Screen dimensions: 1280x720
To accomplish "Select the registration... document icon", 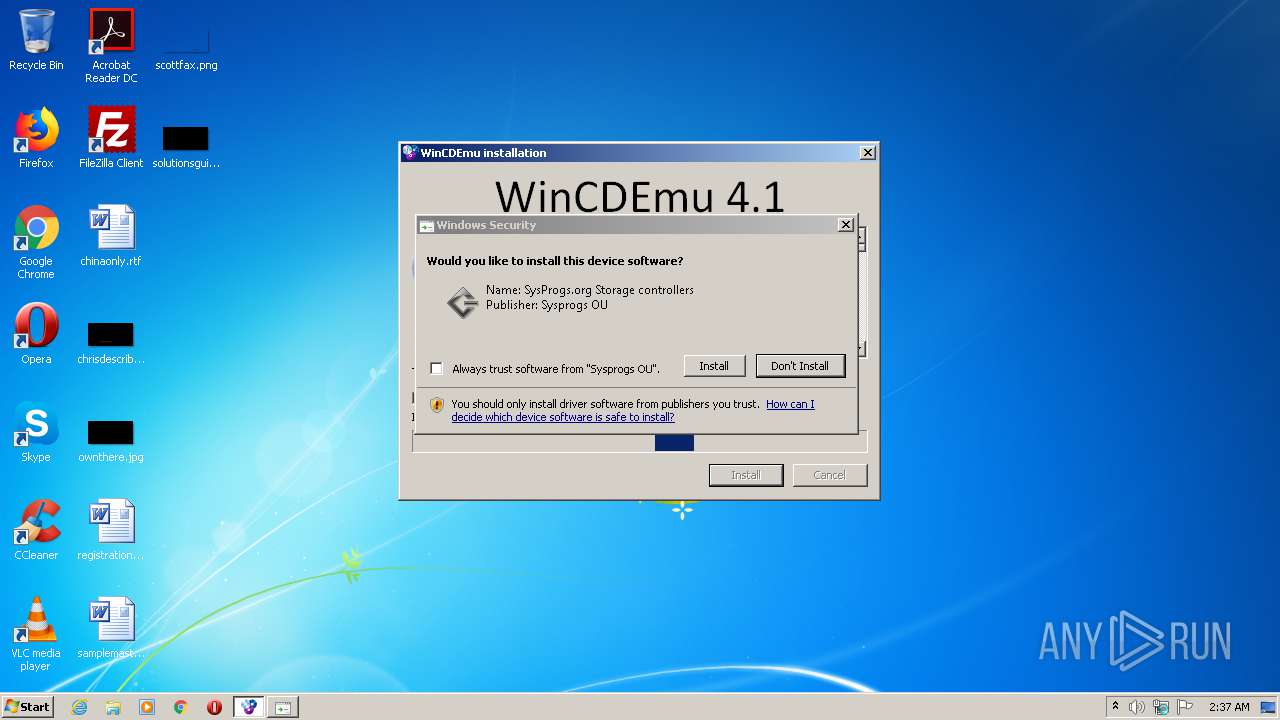I will 111,530.
